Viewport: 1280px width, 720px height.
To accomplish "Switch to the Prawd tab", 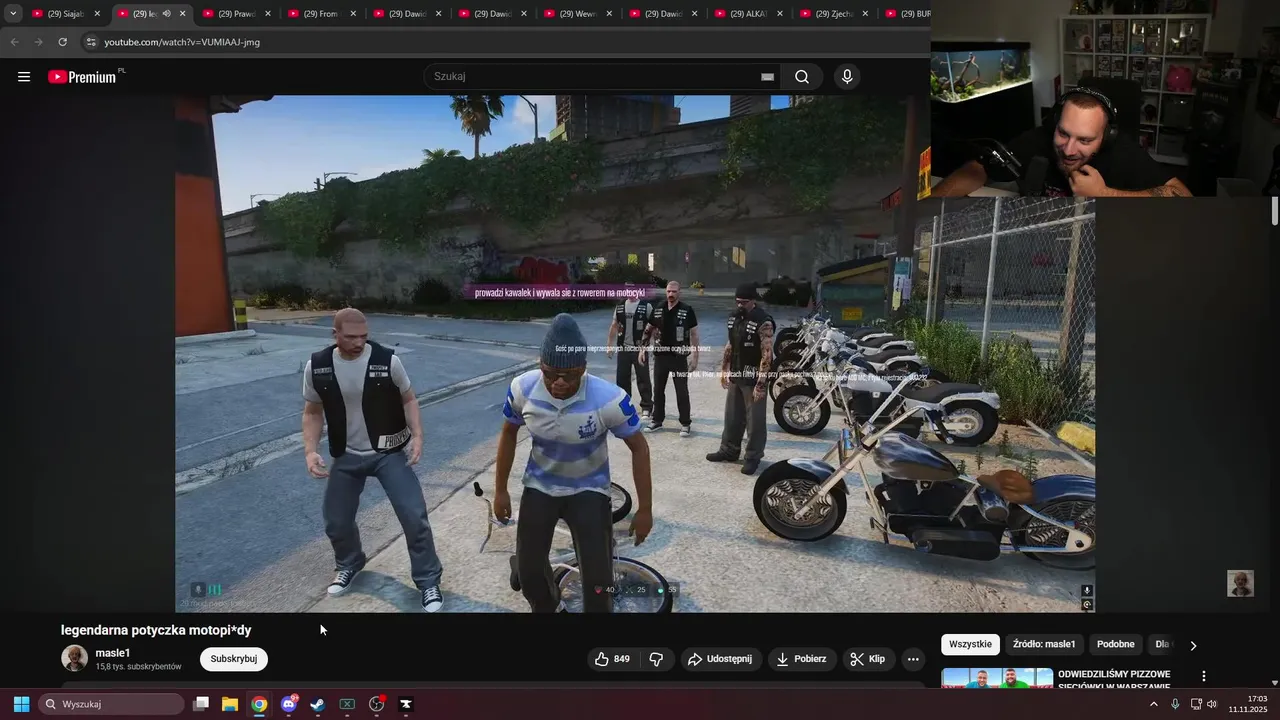I will tap(235, 14).
